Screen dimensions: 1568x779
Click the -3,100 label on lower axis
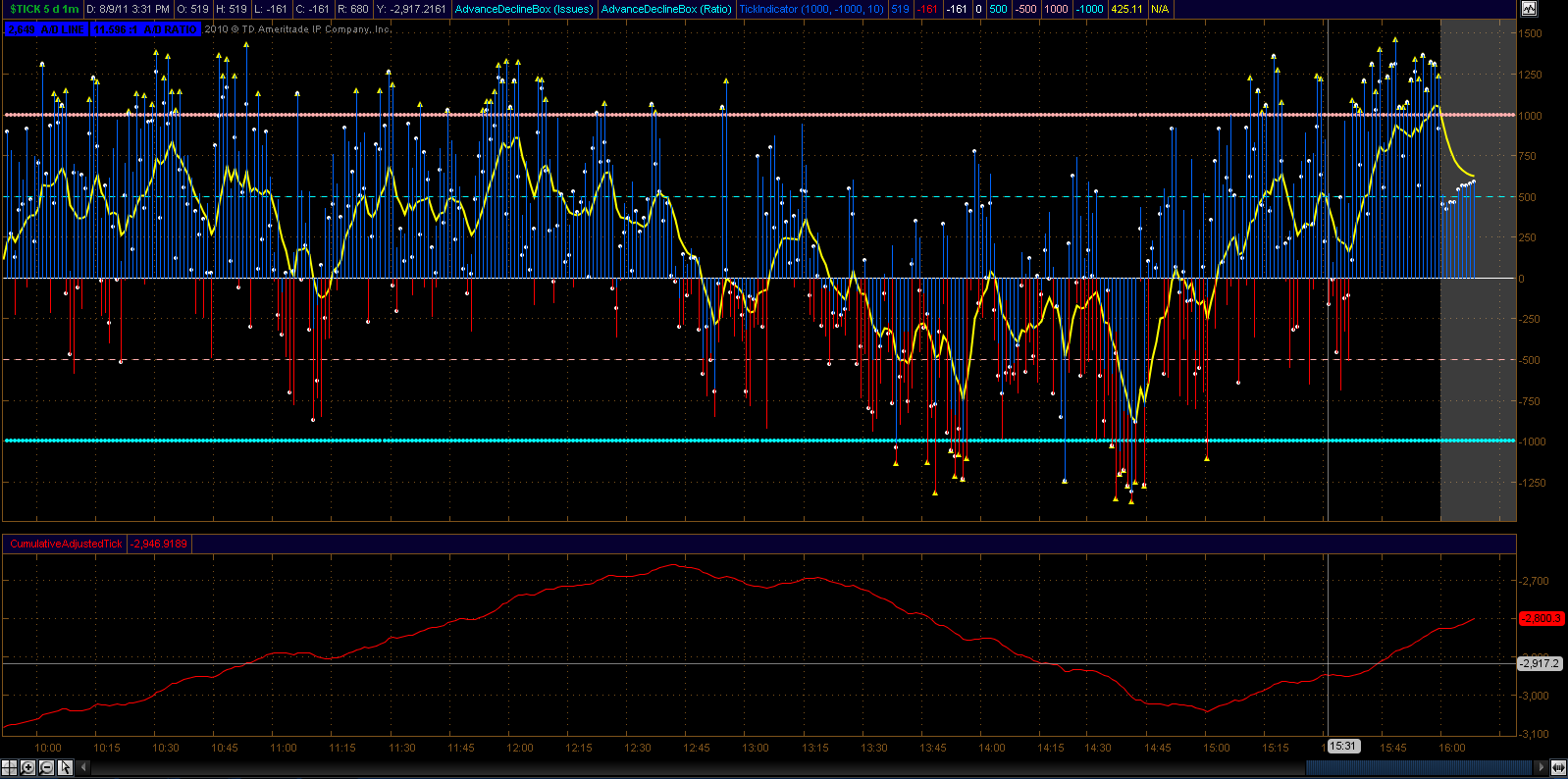tap(1534, 734)
